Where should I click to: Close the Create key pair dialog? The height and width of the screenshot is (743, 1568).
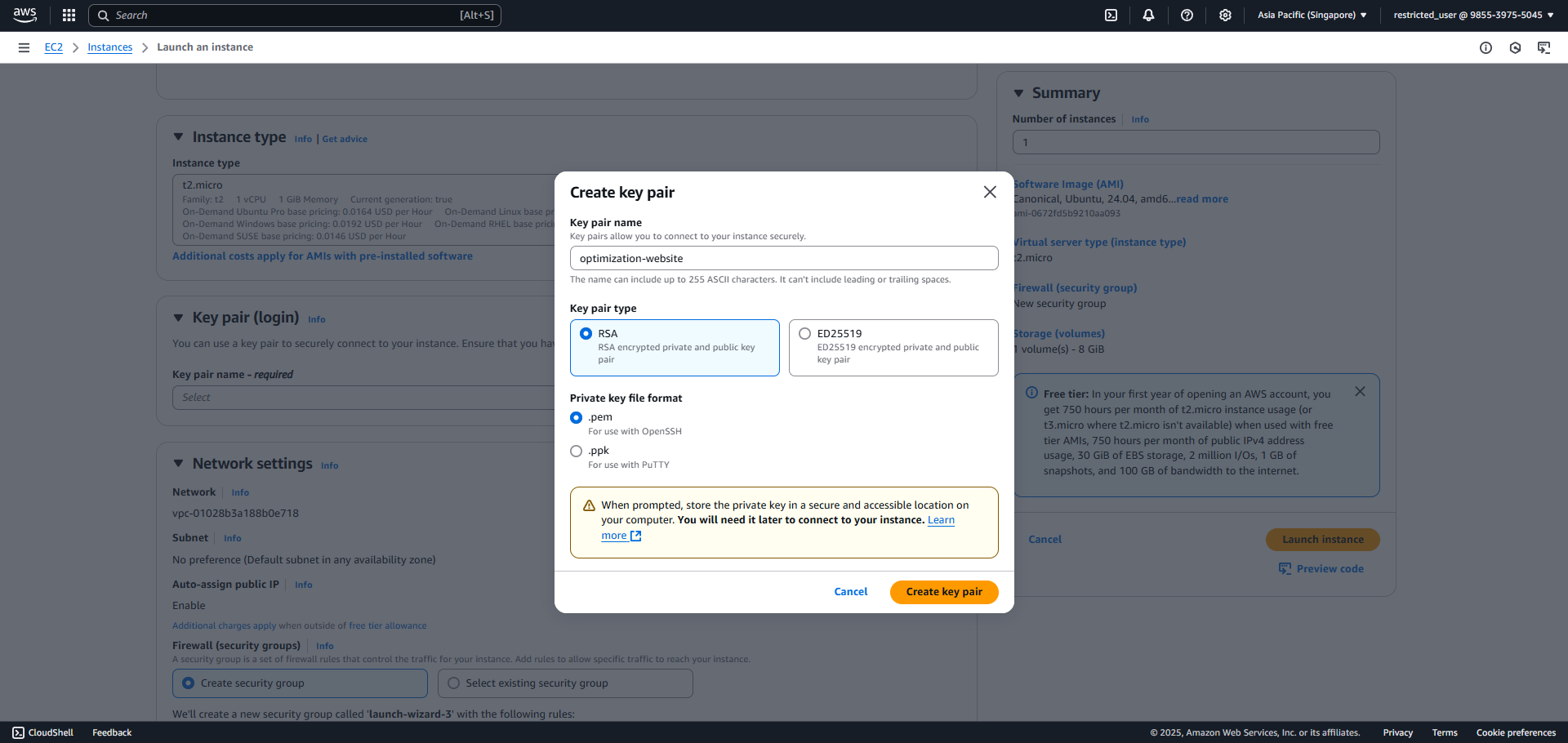pos(990,192)
